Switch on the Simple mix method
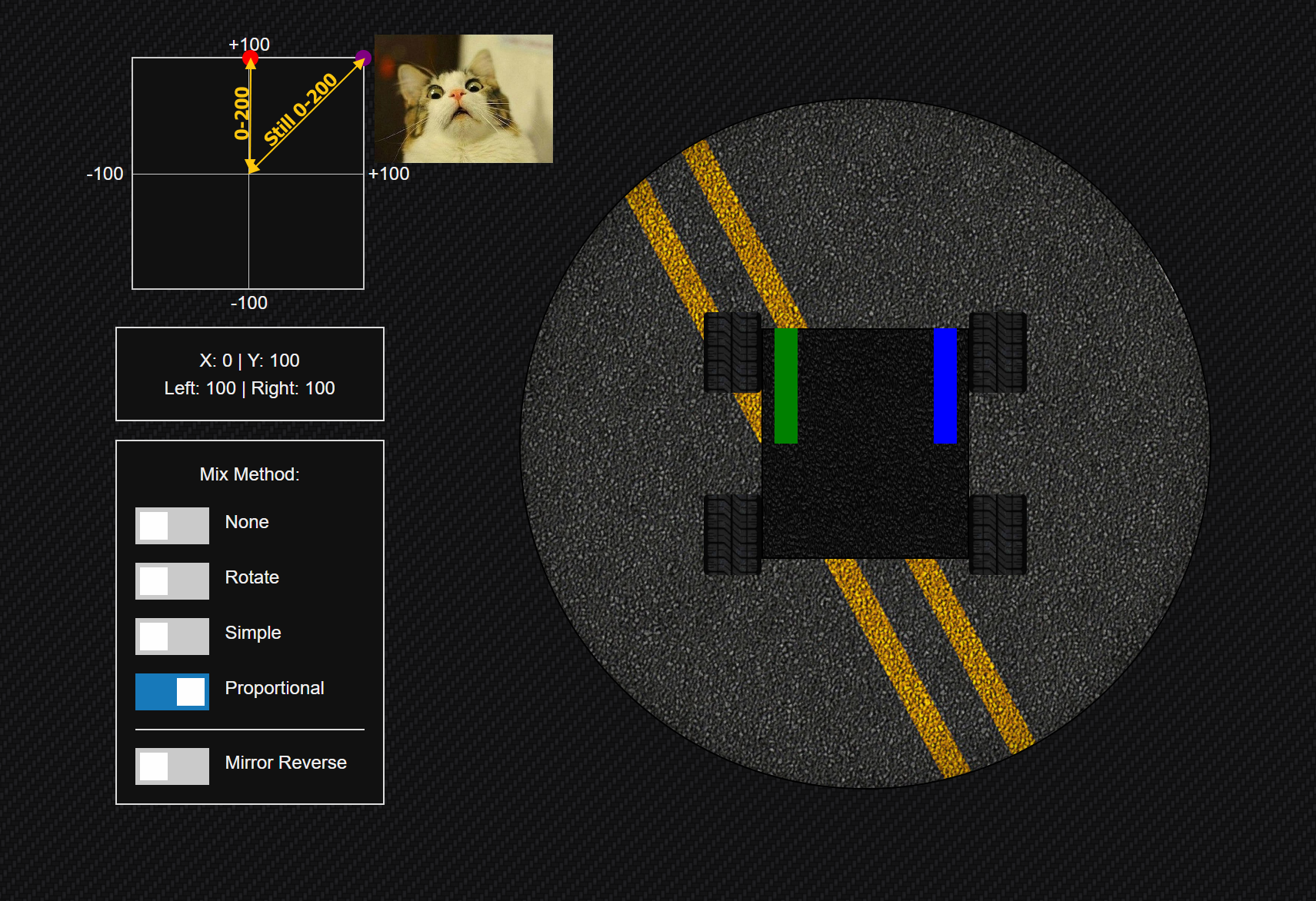1316x901 pixels. pyautogui.click(x=172, y=637)
